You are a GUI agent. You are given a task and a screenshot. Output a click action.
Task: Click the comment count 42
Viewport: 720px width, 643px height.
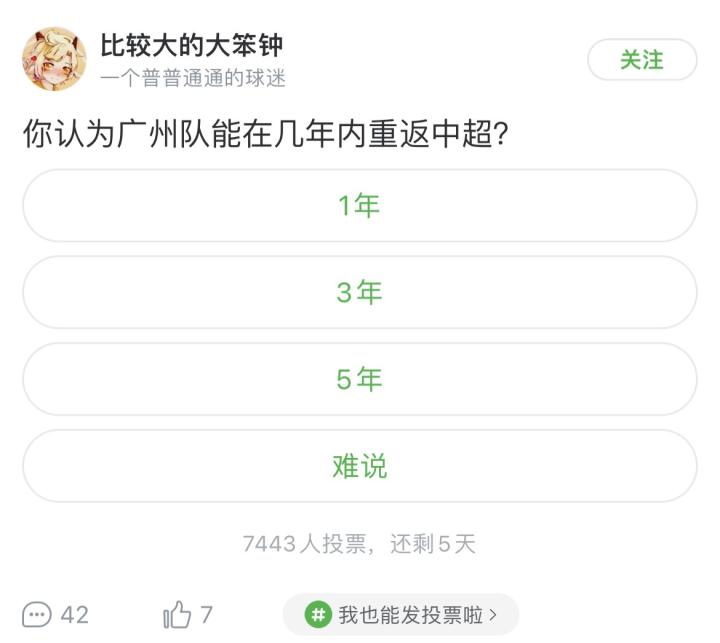point(75,614)
